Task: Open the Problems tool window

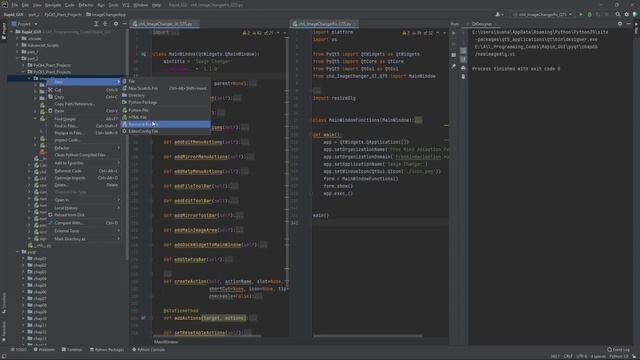Action: tap(44, 349)
